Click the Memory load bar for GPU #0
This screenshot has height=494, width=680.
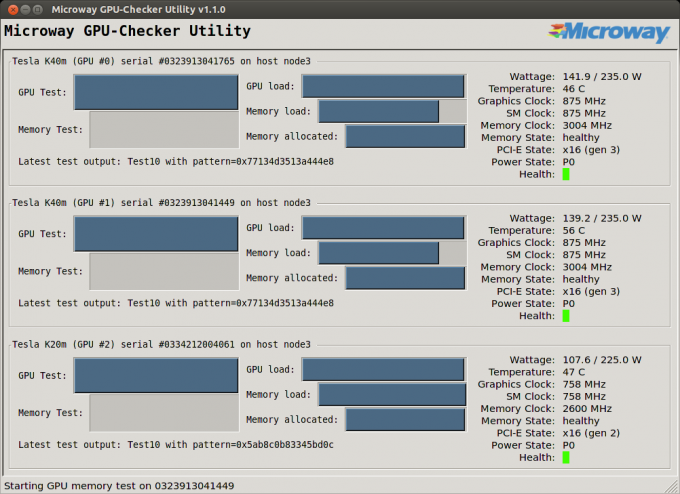point(392,111)
